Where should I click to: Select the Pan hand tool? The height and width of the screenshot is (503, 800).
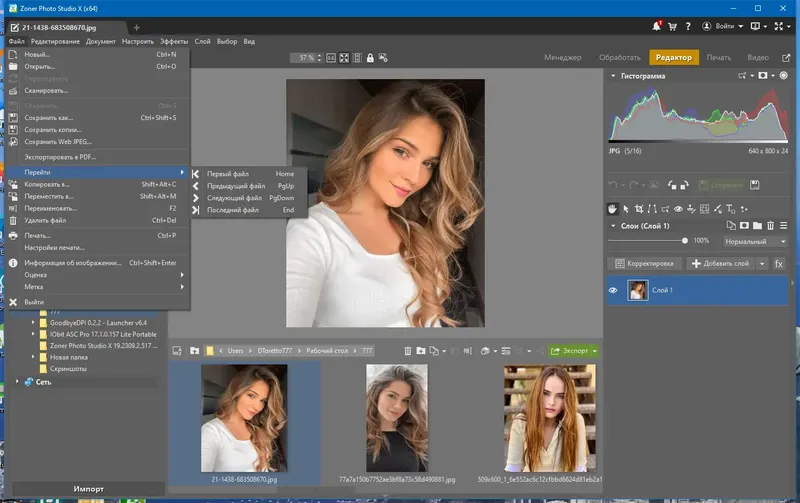click(x=614, y=209)
